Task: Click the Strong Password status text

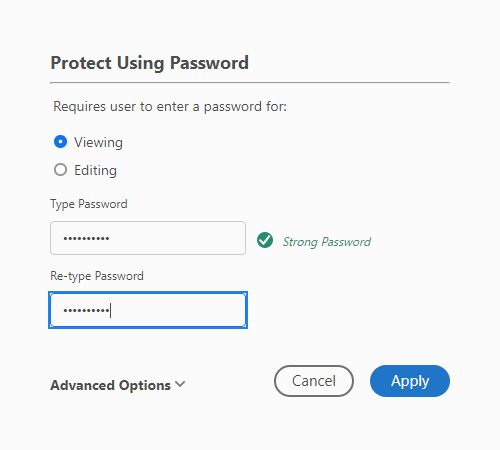Action: pyautogui.click(x=327, y=242)
